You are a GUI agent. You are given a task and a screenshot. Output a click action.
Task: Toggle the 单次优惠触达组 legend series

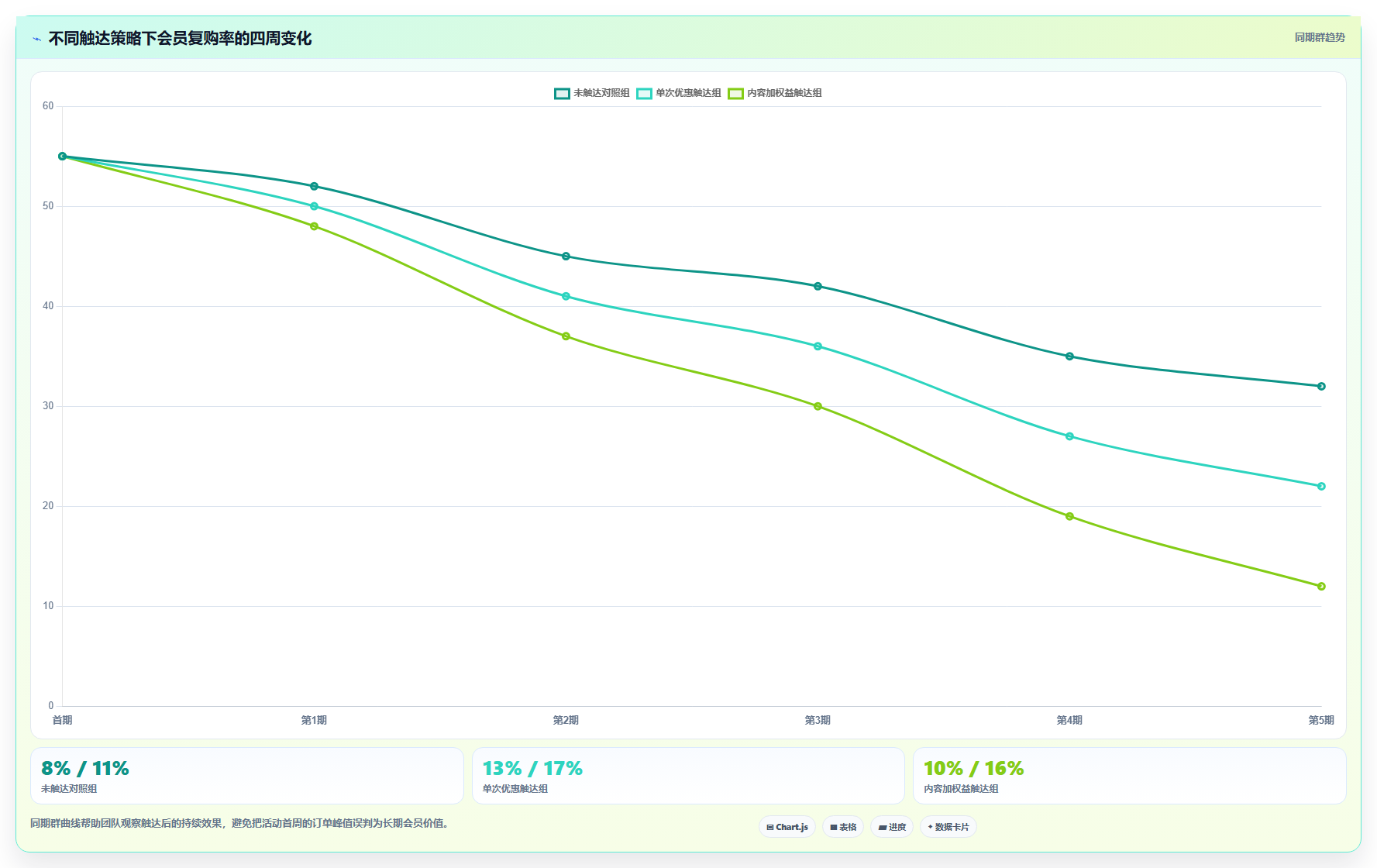click(x=679, y=93)
